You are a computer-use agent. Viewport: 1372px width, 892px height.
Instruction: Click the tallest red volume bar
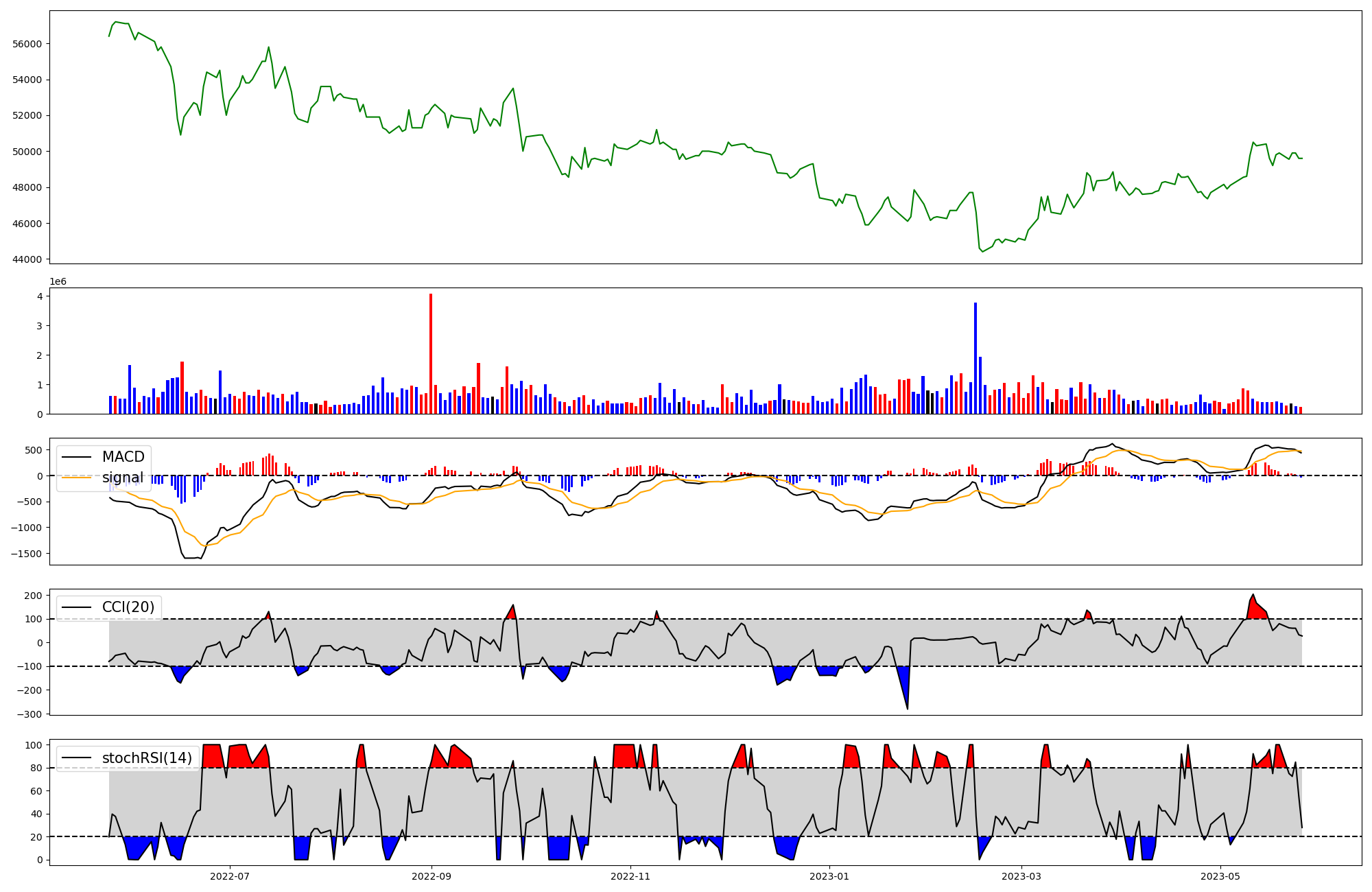[x=431, y=353]
